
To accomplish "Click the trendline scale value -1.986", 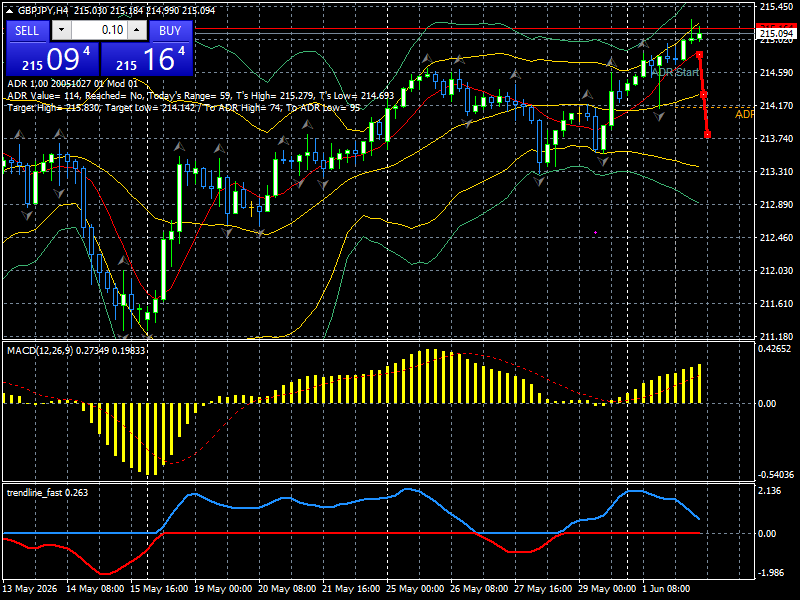I will 770,572.
